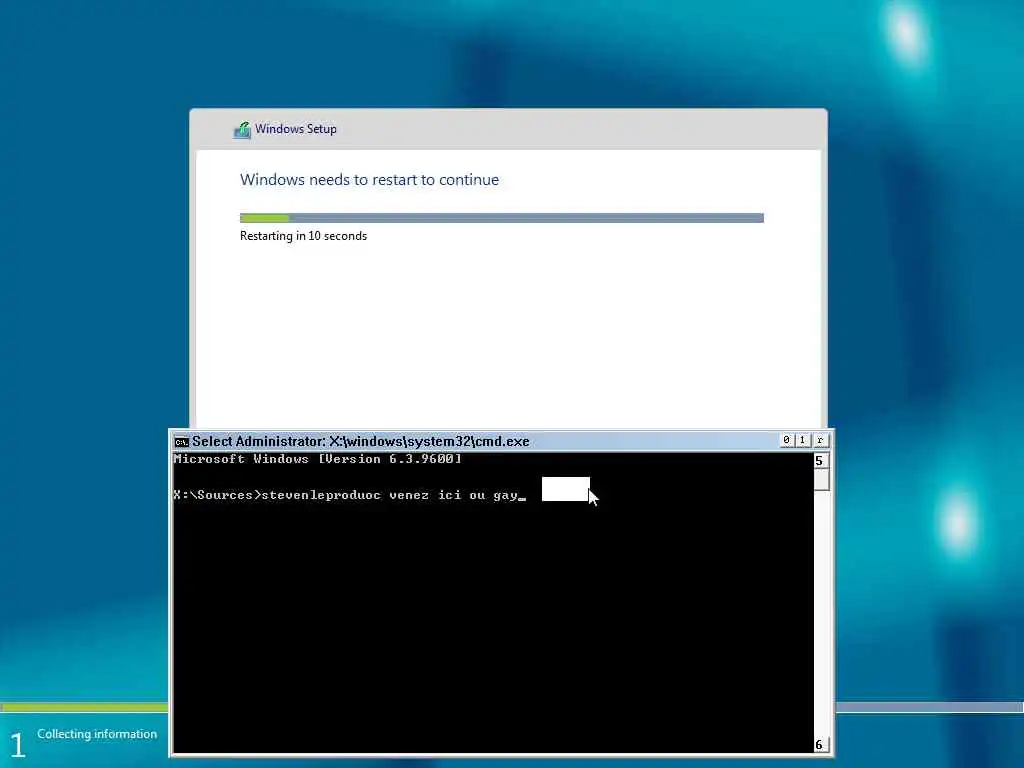The height and width of the screenshot is (768, 1024).
Task: Click the console scrollbar down arrow
Action: click(x=821, y=744)
